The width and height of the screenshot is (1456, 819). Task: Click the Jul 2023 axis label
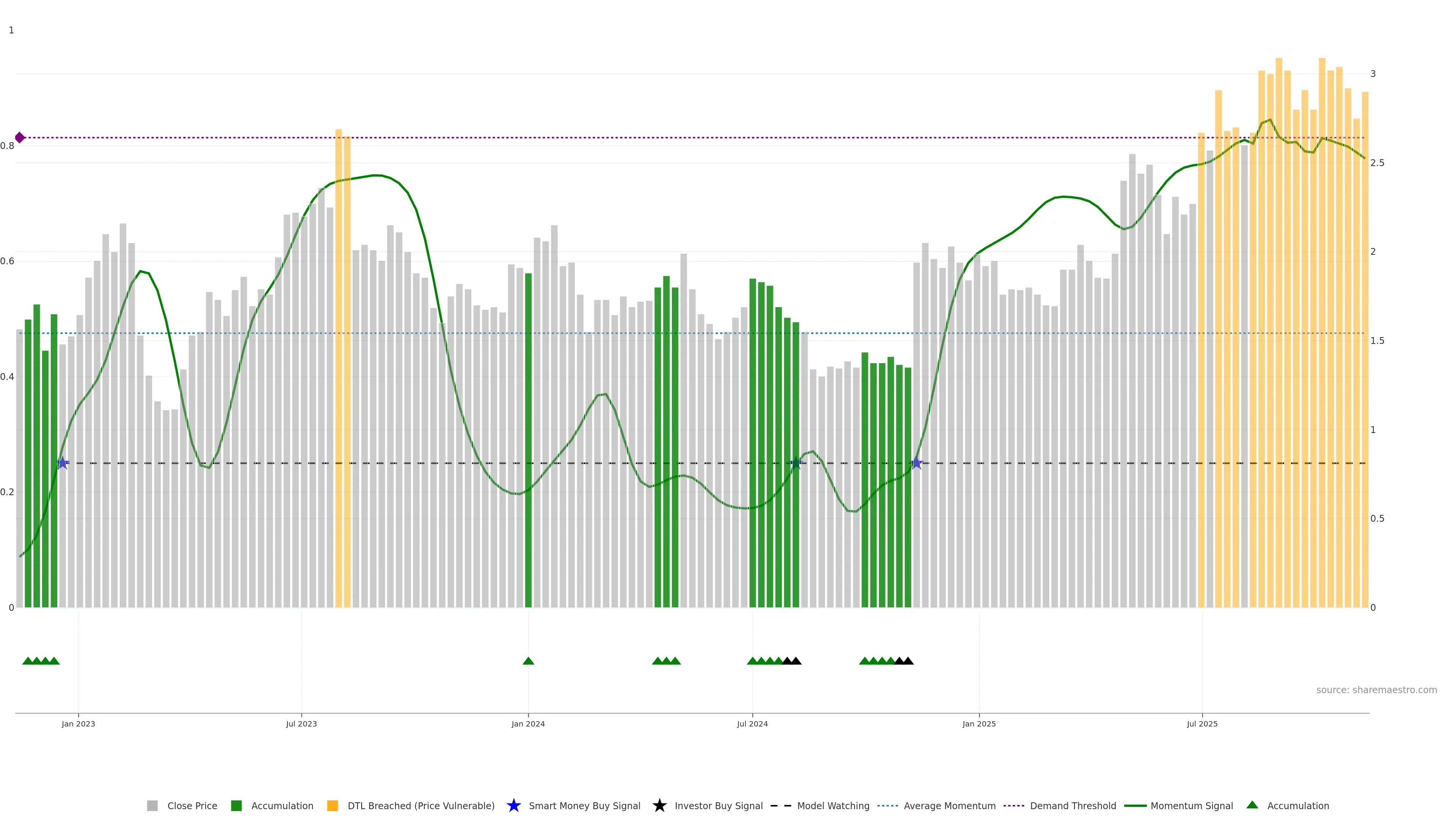coord(301,723)
